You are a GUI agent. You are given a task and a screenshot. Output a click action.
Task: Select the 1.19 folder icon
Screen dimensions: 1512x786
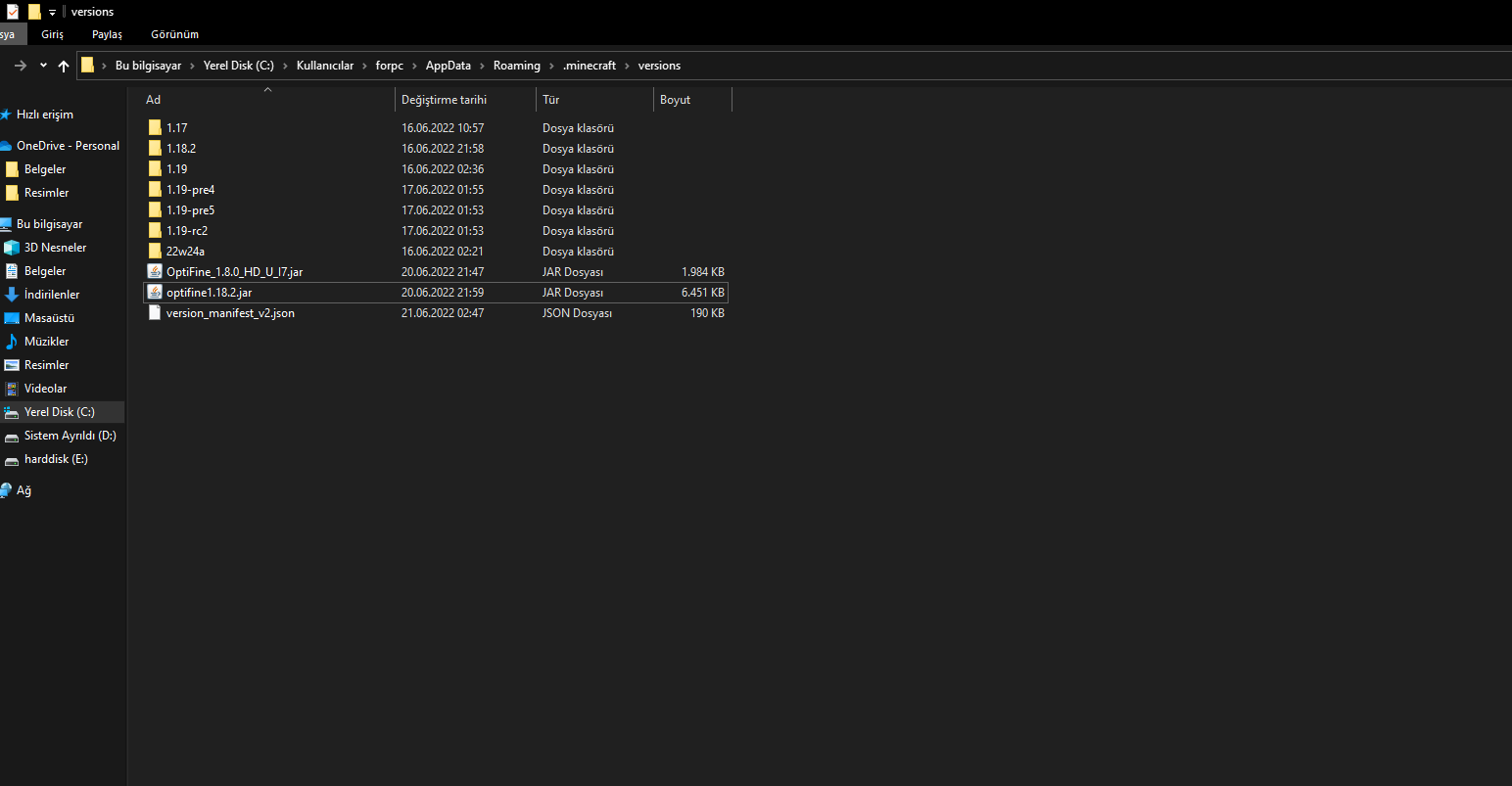point(155,169)
